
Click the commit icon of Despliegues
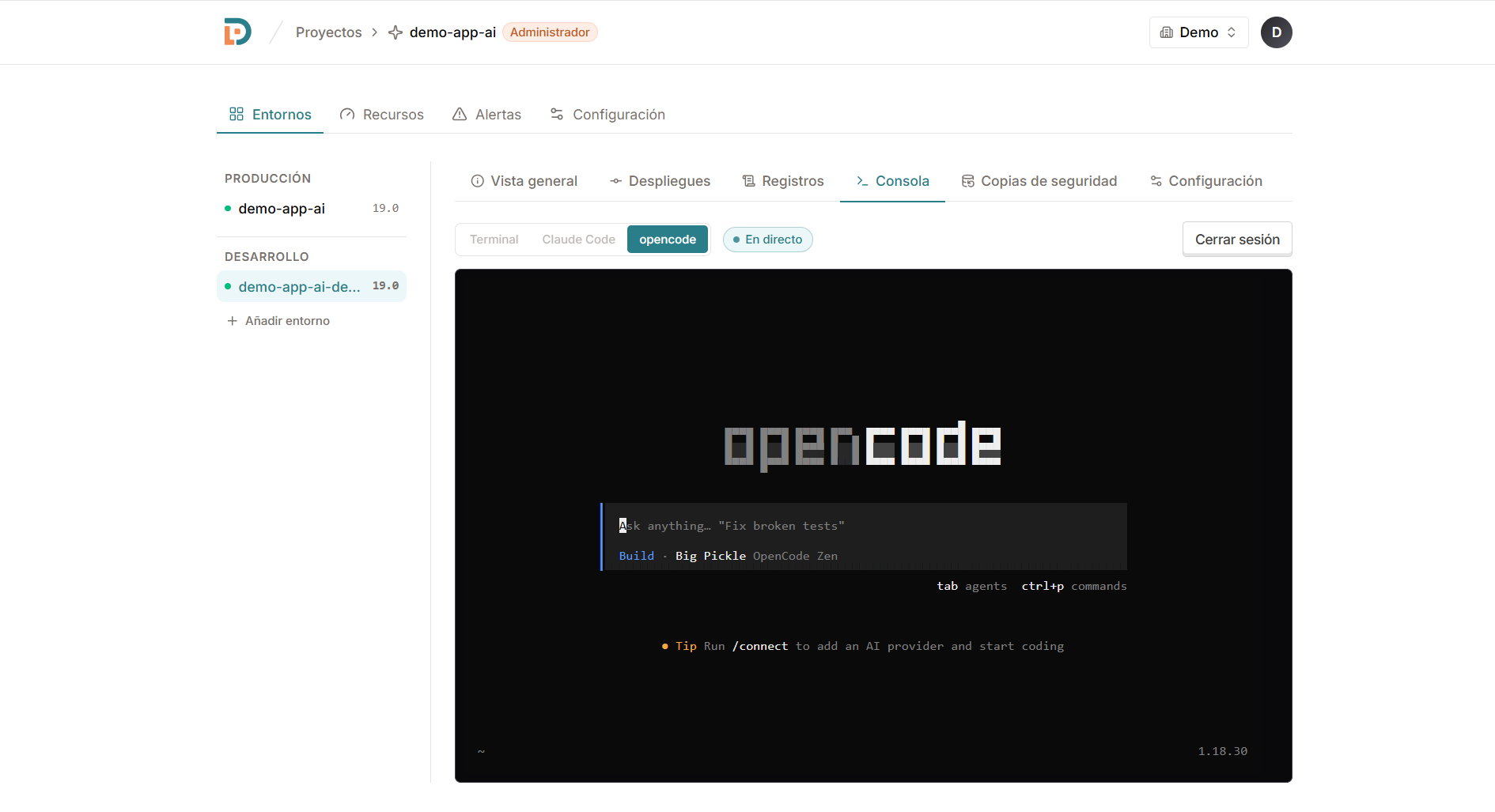[x=615, y=181]
